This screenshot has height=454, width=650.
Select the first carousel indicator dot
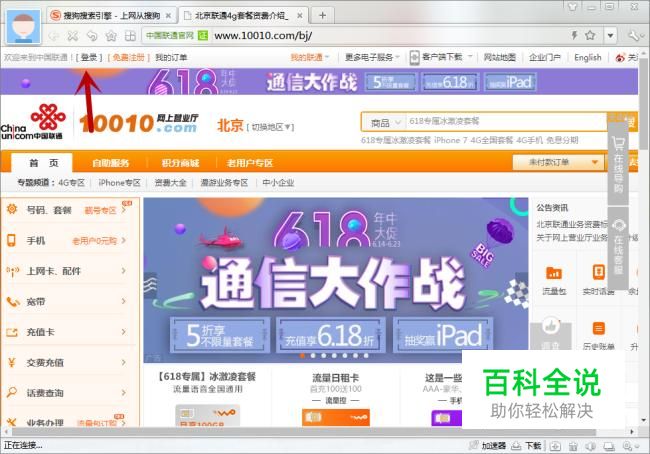click(x=303, y=355)
